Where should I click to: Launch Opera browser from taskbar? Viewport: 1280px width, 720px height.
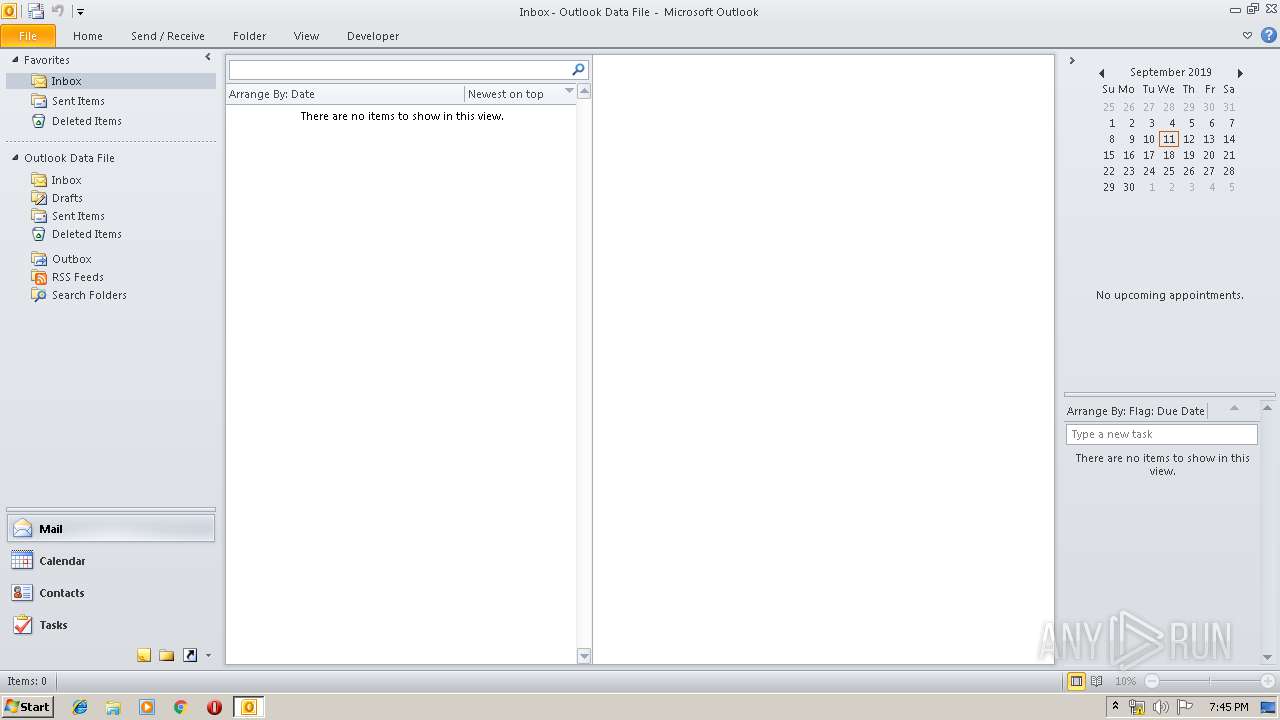click(214, 707)
